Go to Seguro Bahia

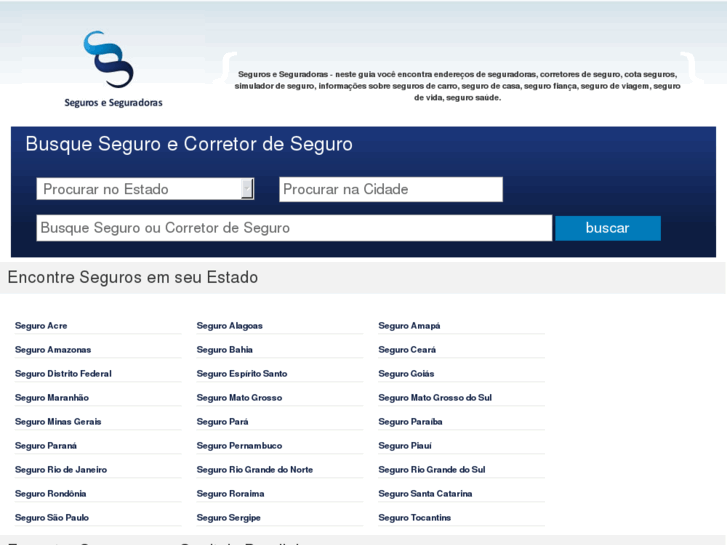(225, 350)
